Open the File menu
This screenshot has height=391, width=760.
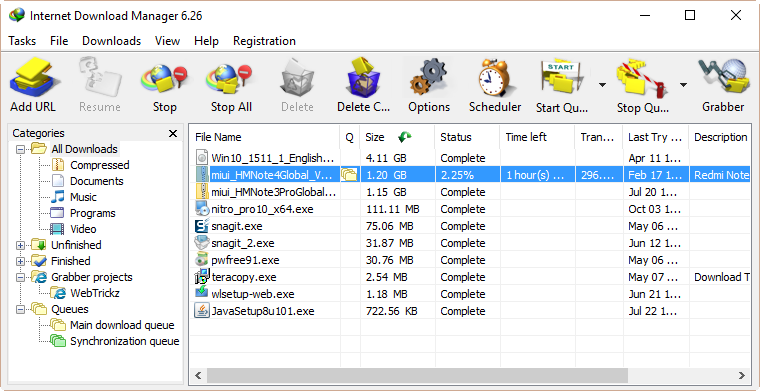(x=59, y=41)
